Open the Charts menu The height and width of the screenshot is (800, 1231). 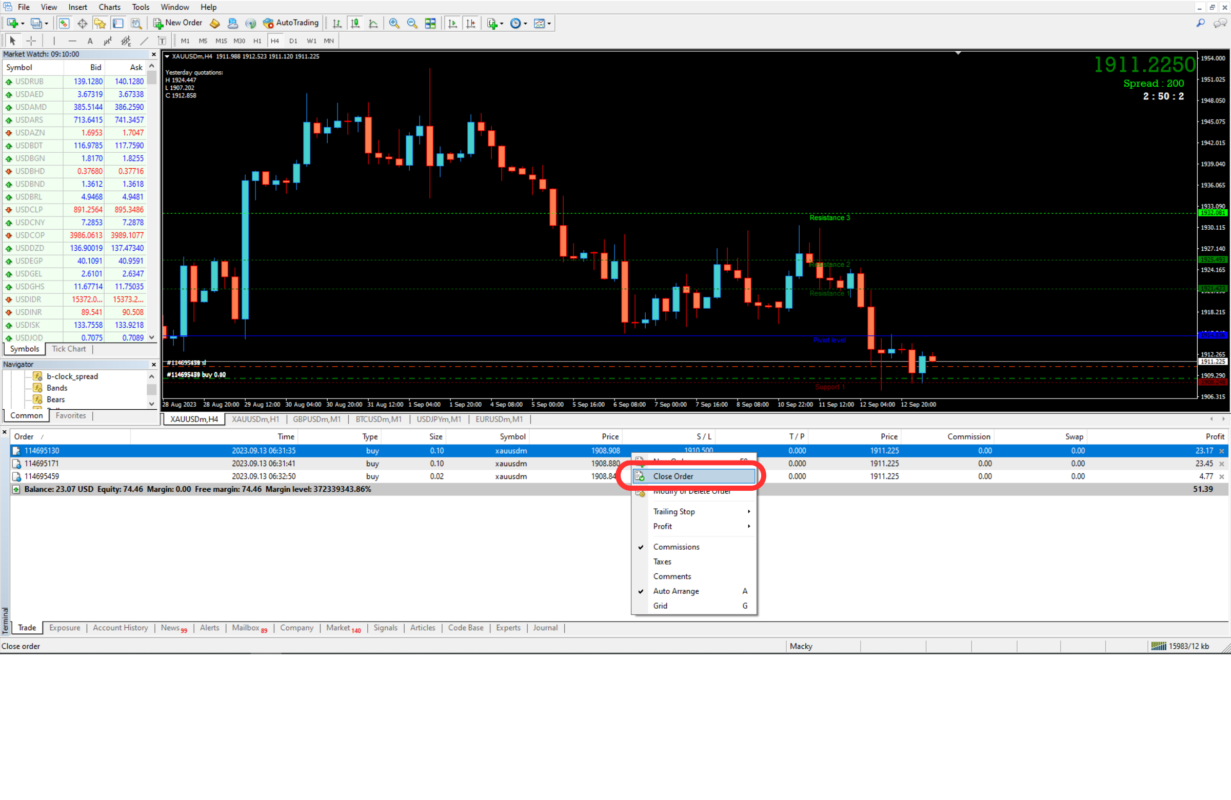[x=110, y=7]
